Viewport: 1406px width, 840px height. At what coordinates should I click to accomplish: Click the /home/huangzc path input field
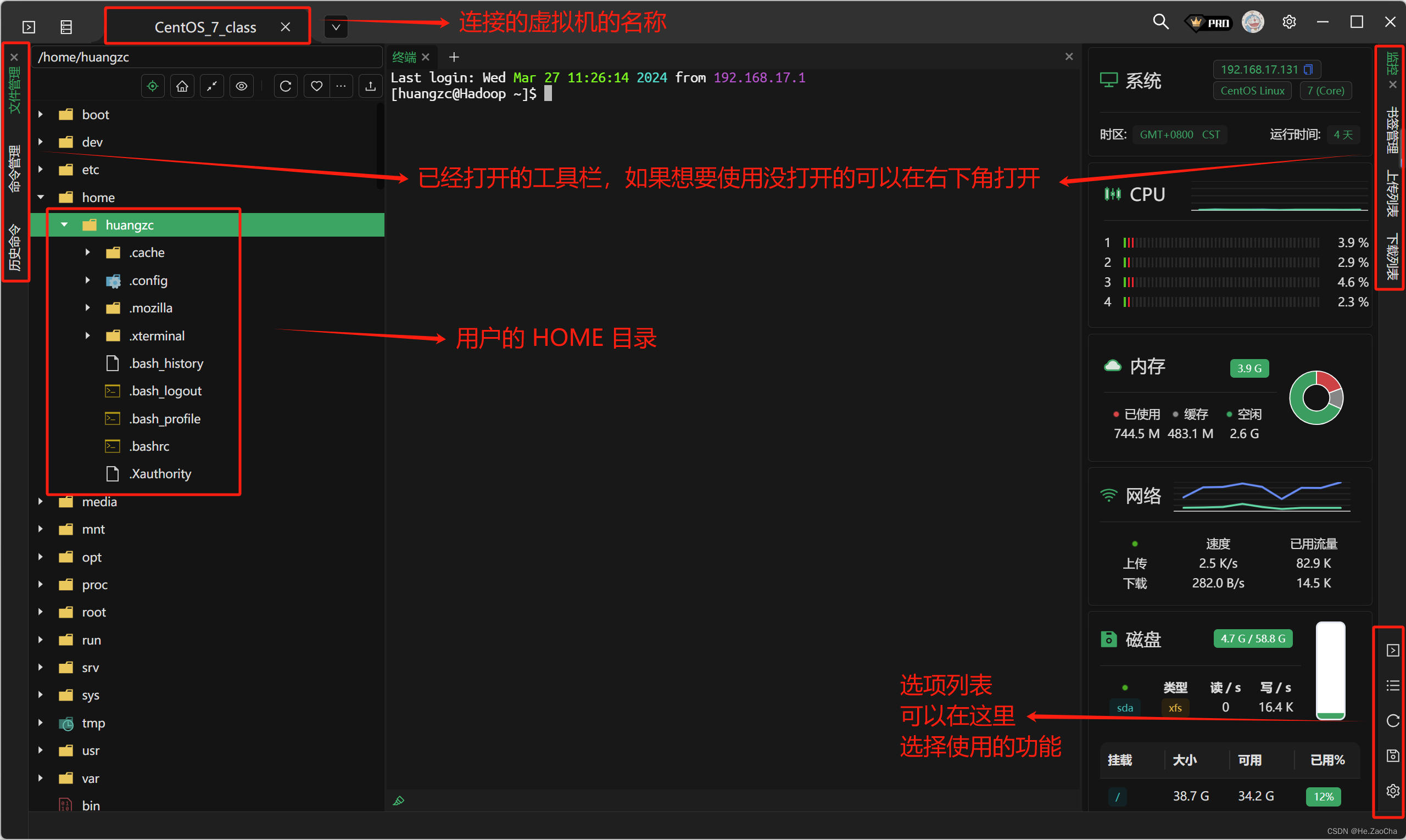tap(207, 57)
